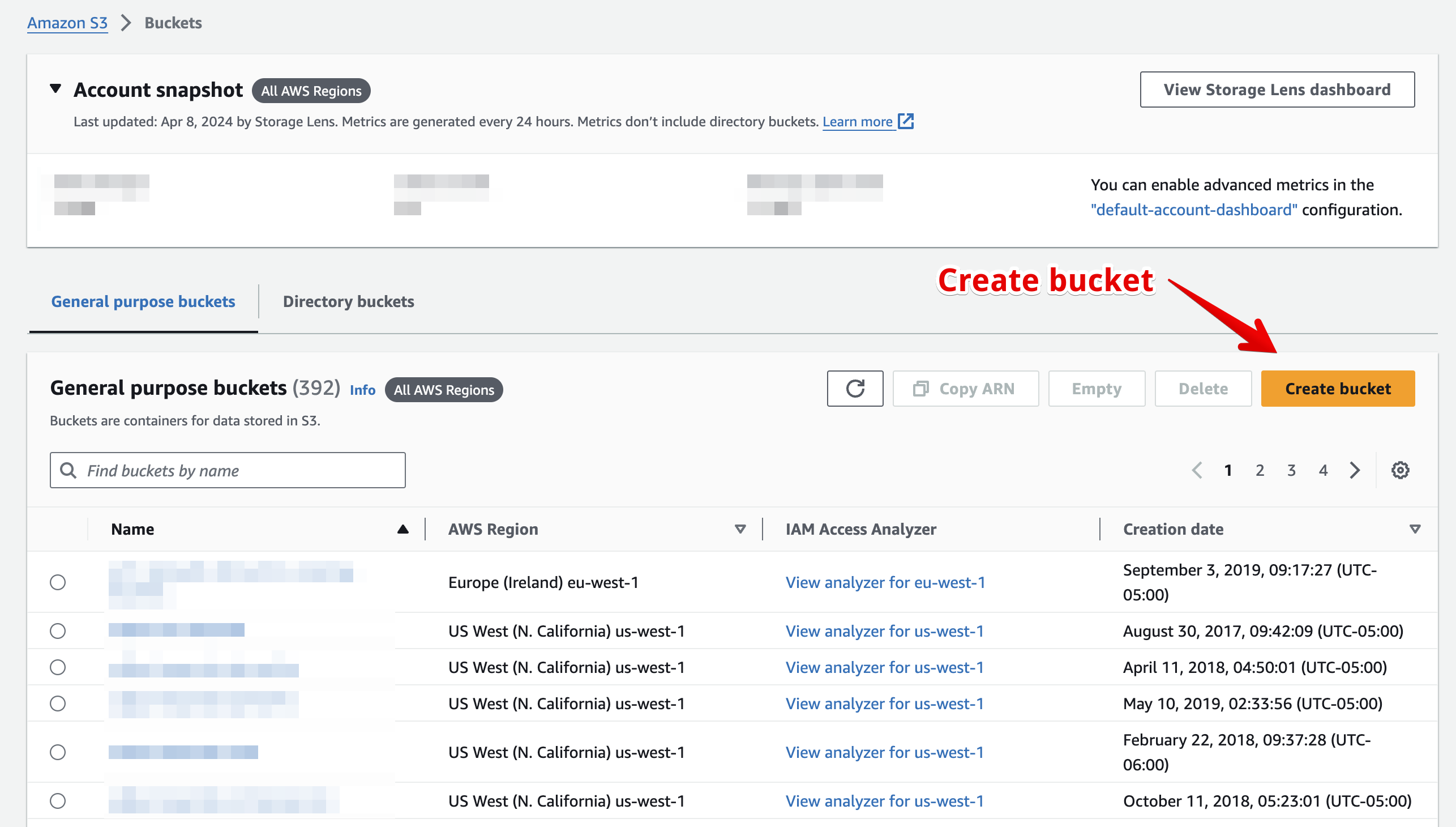Viewport: 1456px width, 827px height.
Task: Go to page 4
Action: pyautogui.click(x=1323, y=470)
